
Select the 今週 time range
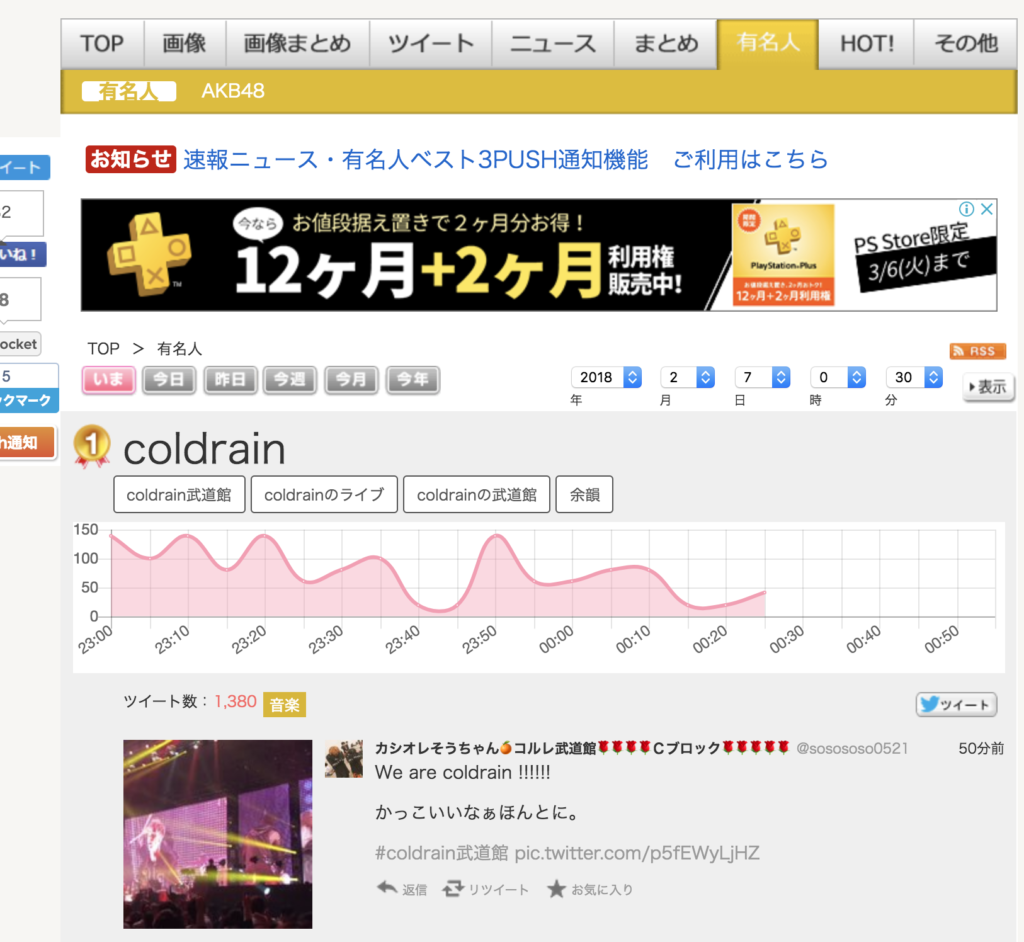tap(290, 380)
